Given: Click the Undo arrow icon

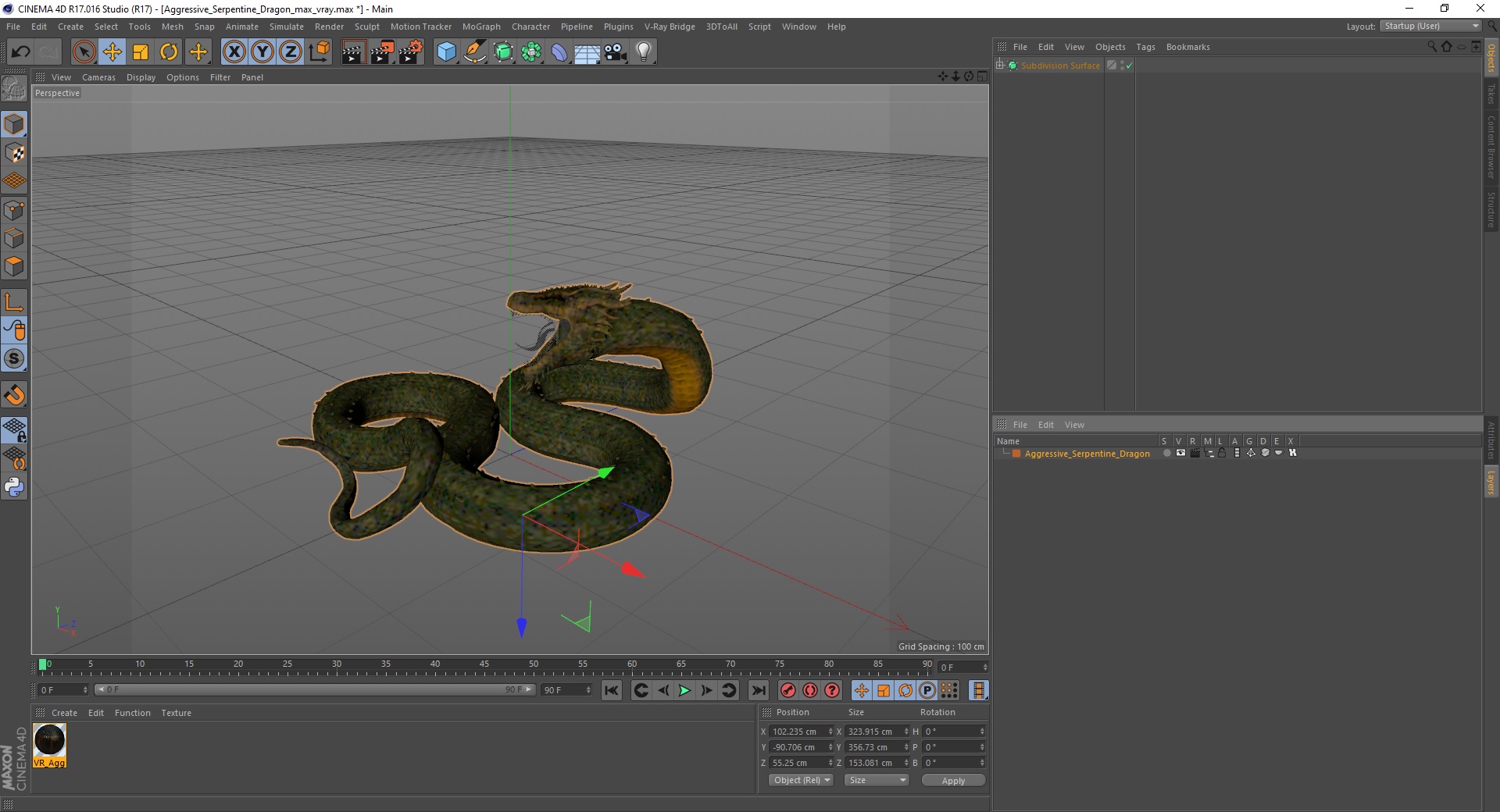Looking at the screenshot, I should click(x=20, y=52).
